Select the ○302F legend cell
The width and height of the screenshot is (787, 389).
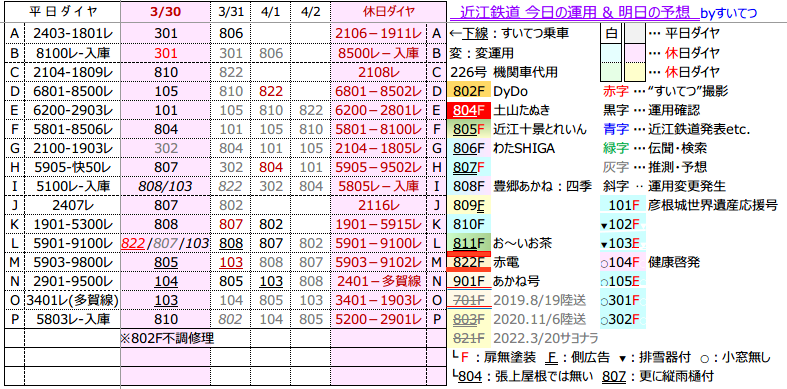624,320
